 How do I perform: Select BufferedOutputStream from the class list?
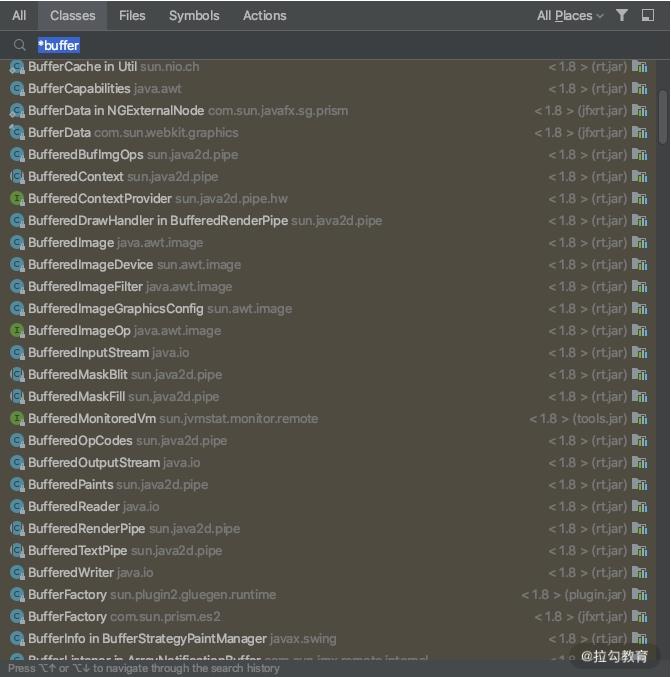(x=113, y=463)
